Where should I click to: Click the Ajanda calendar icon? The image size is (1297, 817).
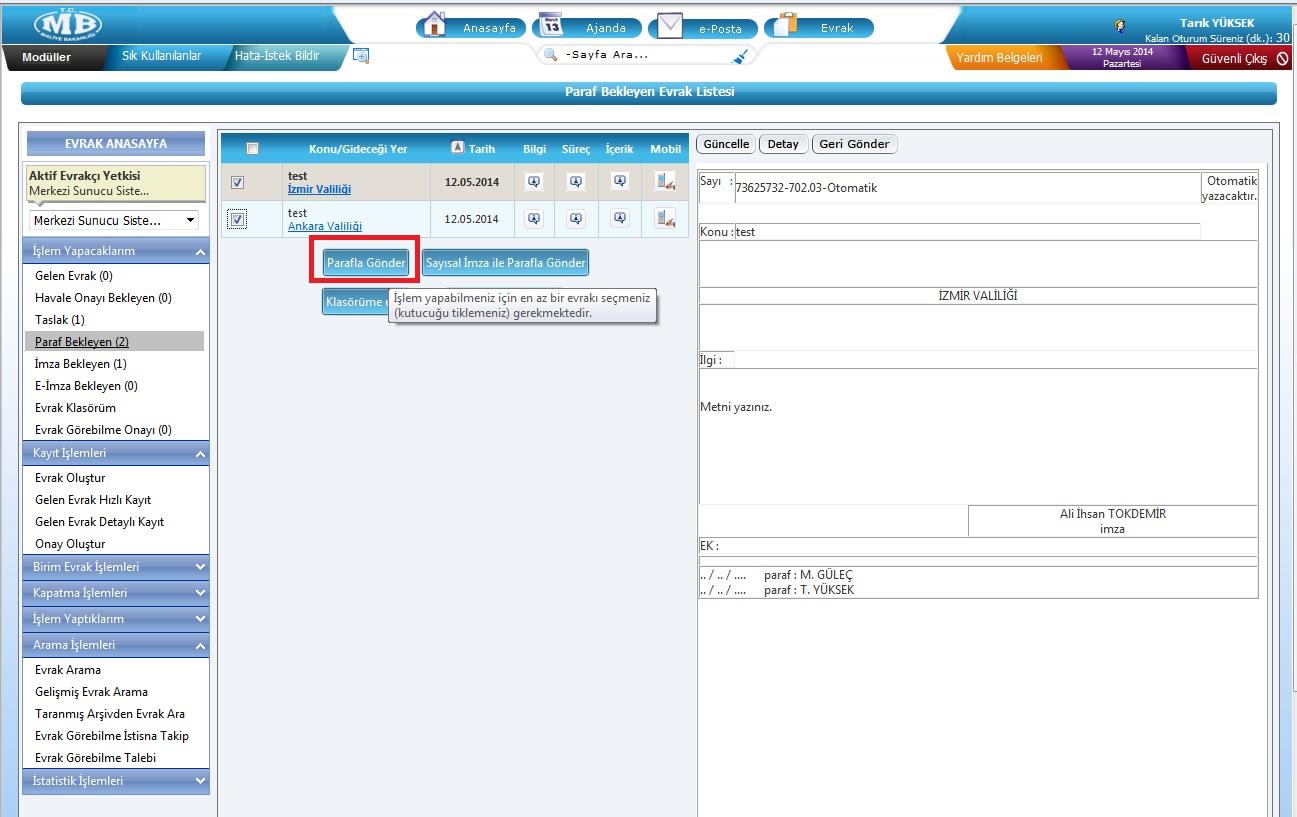(551, 24)
